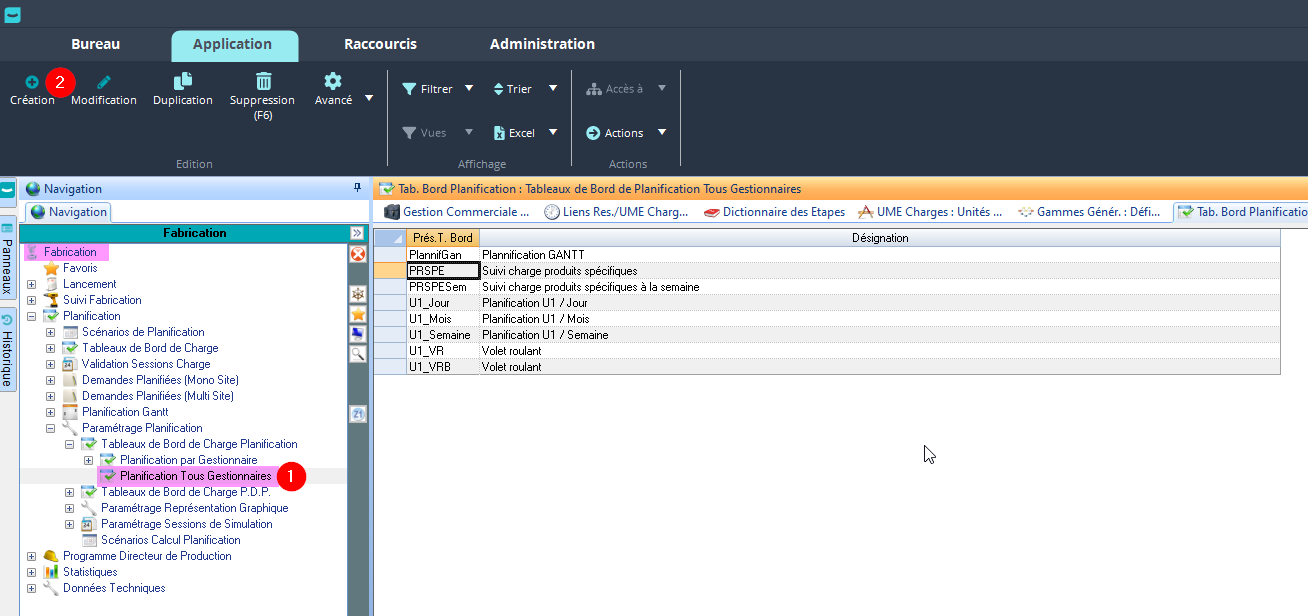The image size is (1308, 616).
Task: Open Planification Gantt in navigation tree
Action: 124,412
